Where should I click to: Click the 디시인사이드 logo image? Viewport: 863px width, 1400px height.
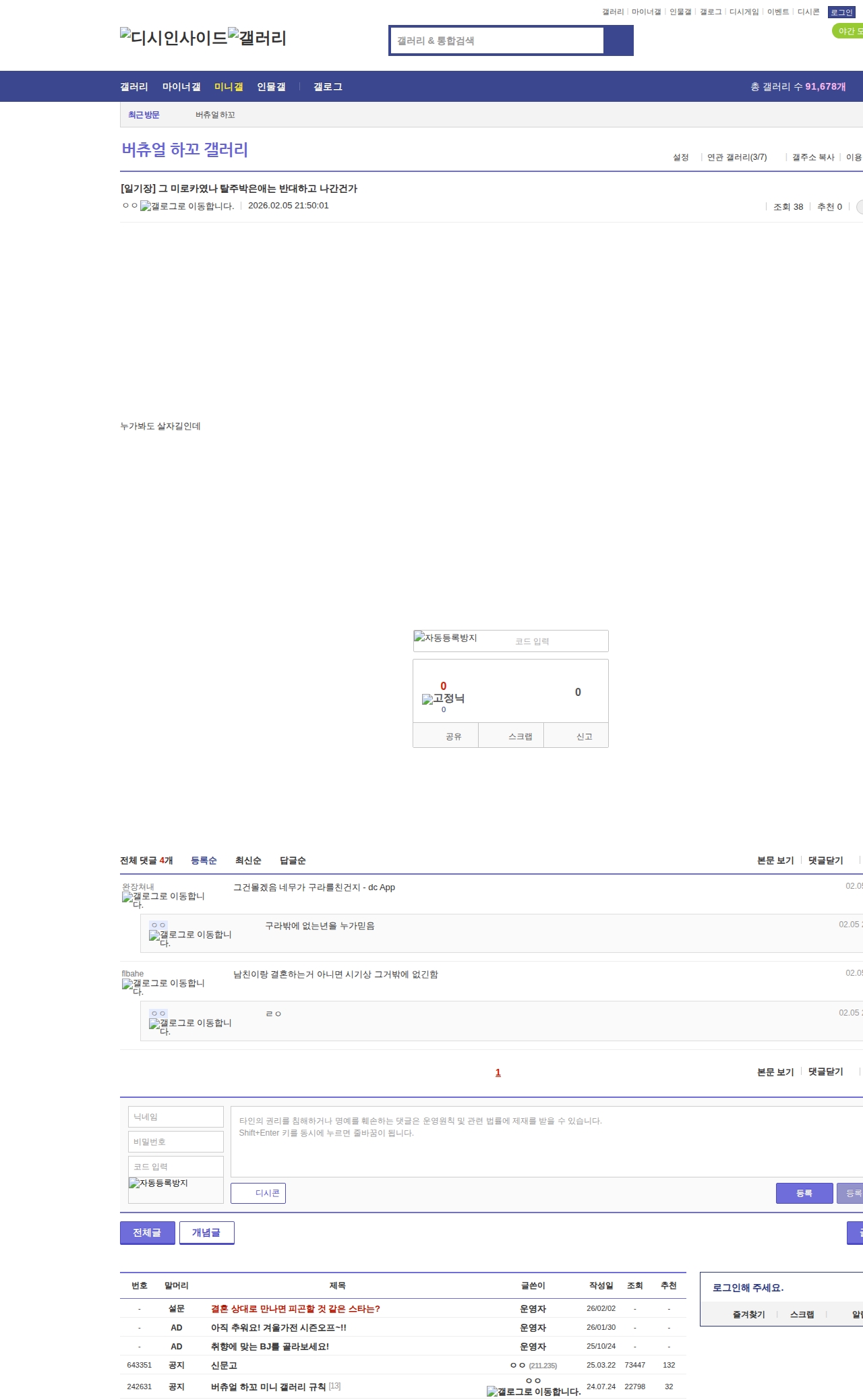click(173, 38)
